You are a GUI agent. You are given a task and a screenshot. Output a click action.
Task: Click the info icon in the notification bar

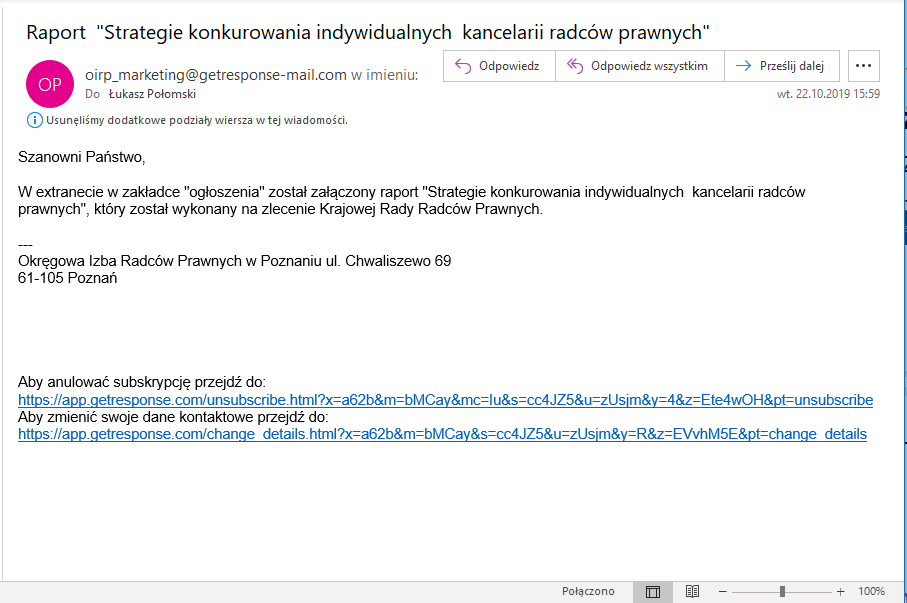pyautogui.click(x=35, y=120)
